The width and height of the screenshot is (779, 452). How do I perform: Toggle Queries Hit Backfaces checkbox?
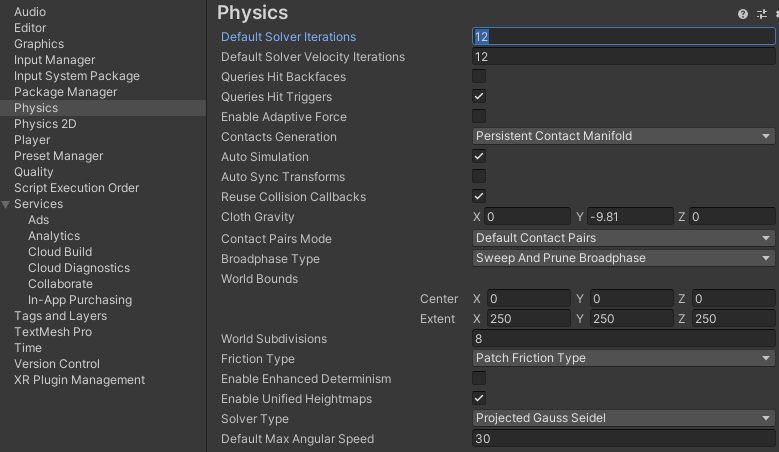(x=479, y=76)
